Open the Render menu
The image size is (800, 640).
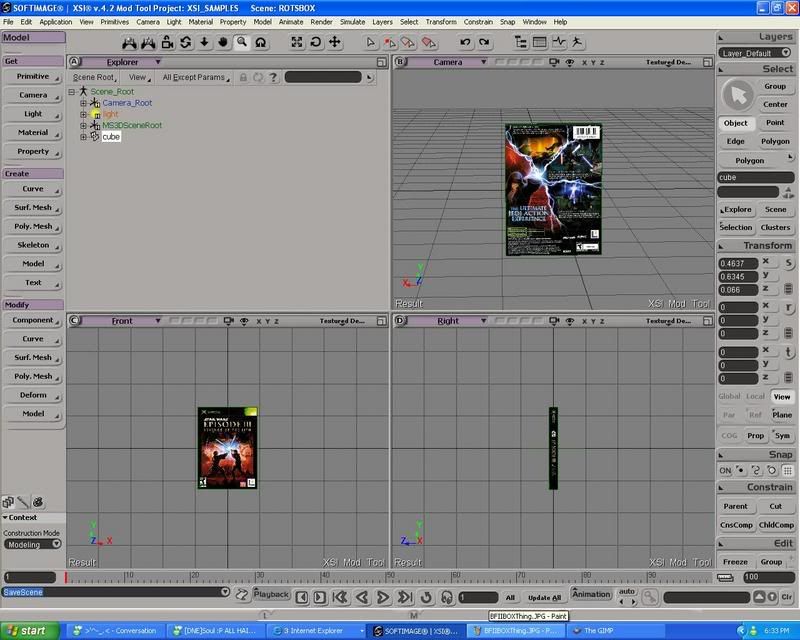321,22
